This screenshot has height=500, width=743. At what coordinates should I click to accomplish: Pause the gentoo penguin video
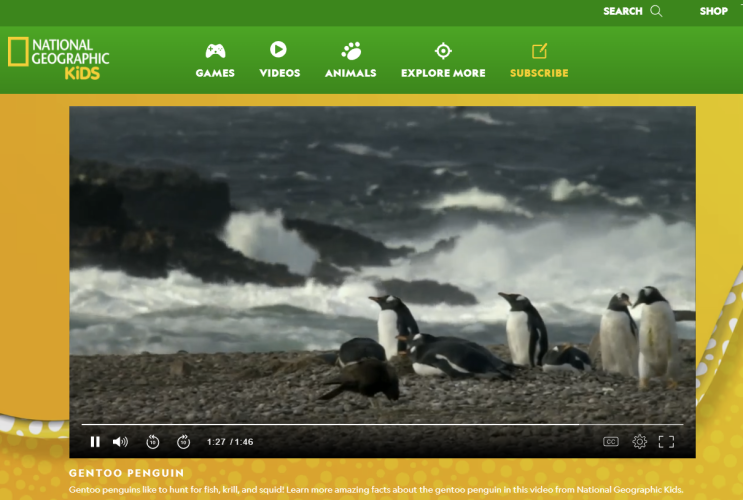pyautogui.click(x=95, y=442)
